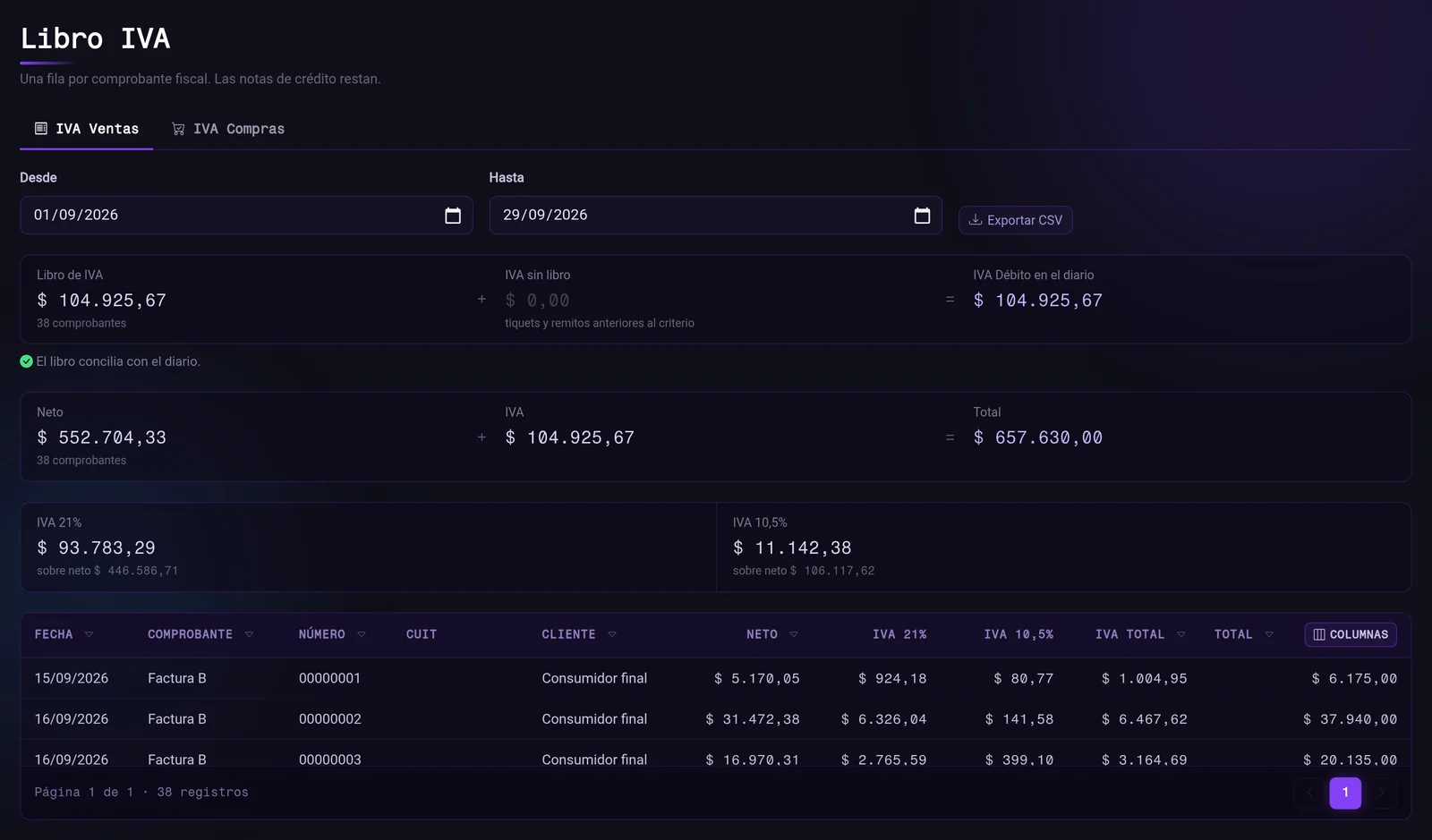This screenshot has height=840, width=1432.
Task: Click the IVA 10,5% summary amount $ 11.142,38
Action: (792, 547)
